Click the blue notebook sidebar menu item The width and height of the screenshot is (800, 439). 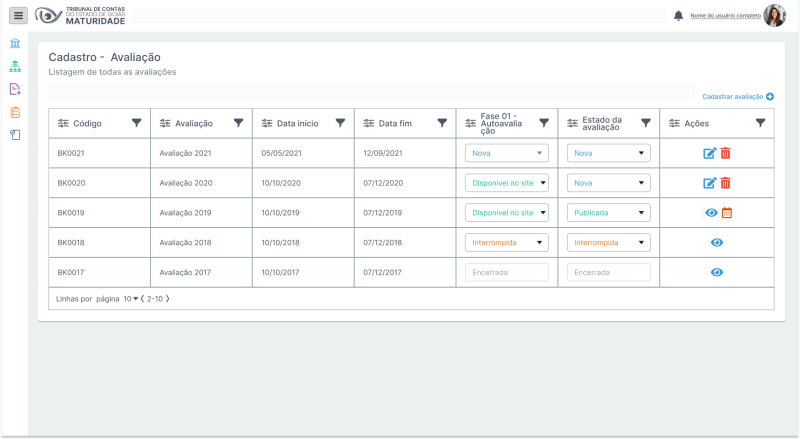(x=15, y=134)
